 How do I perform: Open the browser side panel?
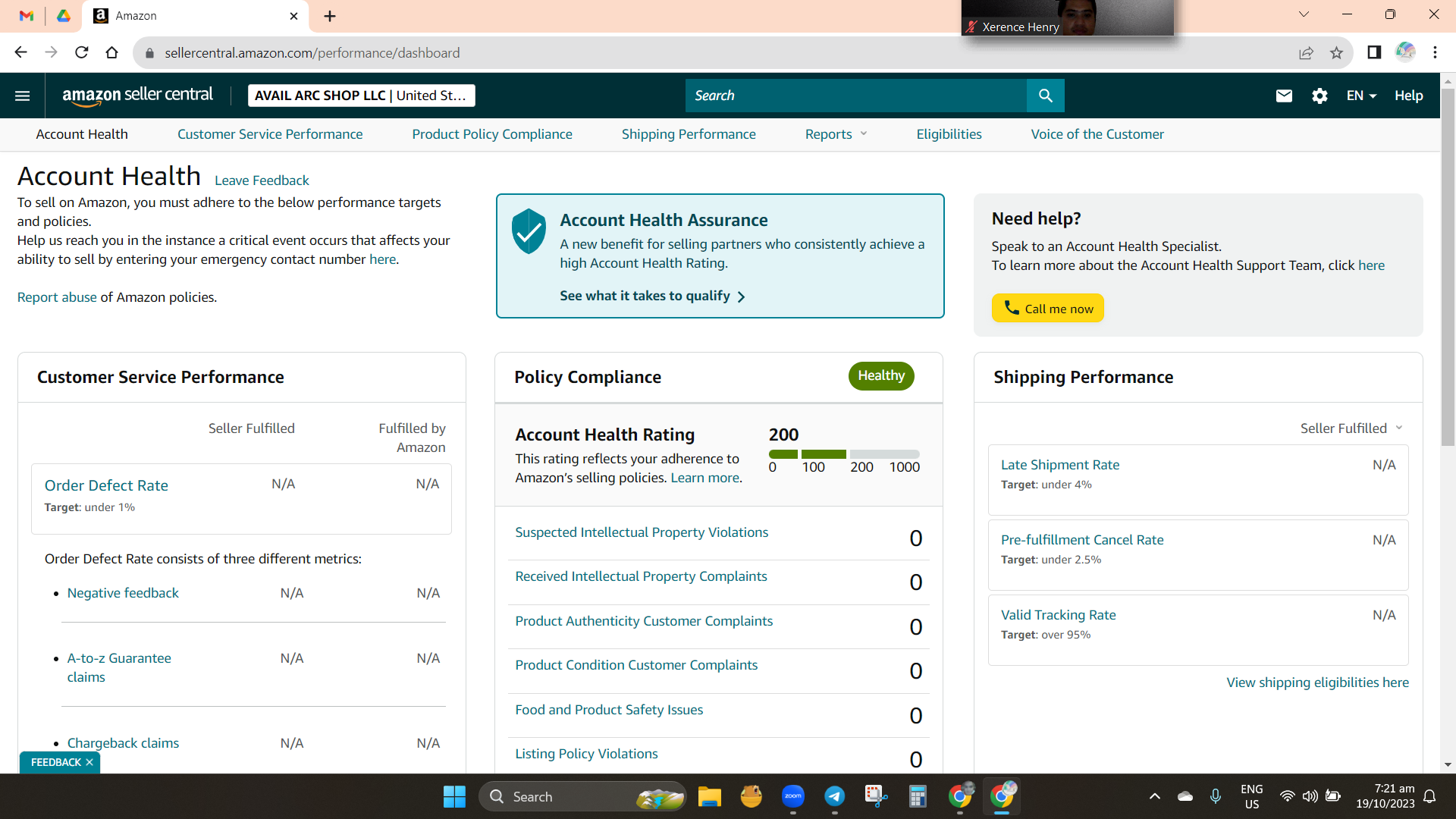point(1374,52)
